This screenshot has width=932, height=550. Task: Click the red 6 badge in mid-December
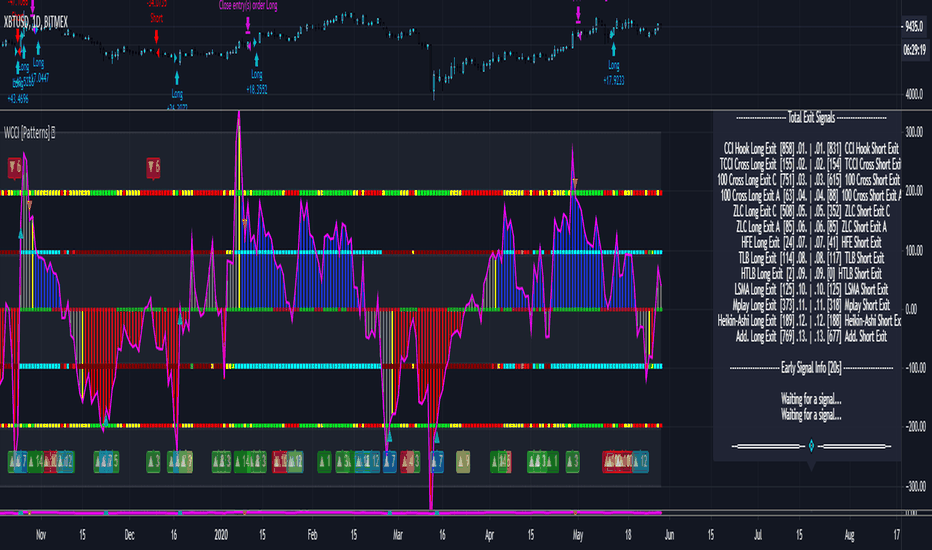153,168
